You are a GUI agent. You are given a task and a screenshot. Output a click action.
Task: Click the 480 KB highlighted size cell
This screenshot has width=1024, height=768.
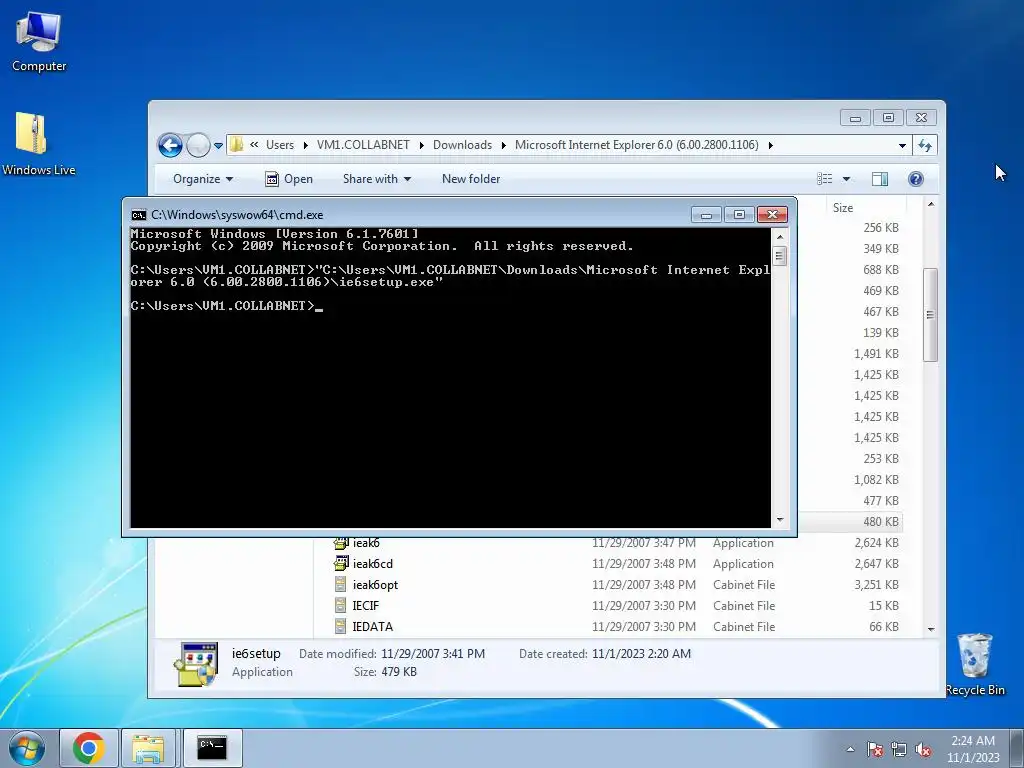pyautogui.click(x=881, y=522)
